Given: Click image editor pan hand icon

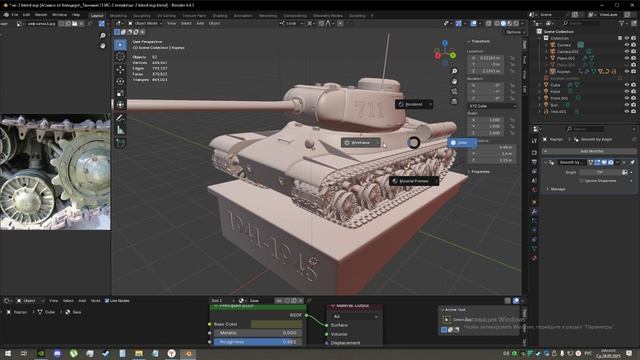Looking at the screenshot, I should click(x=102, y=46).
